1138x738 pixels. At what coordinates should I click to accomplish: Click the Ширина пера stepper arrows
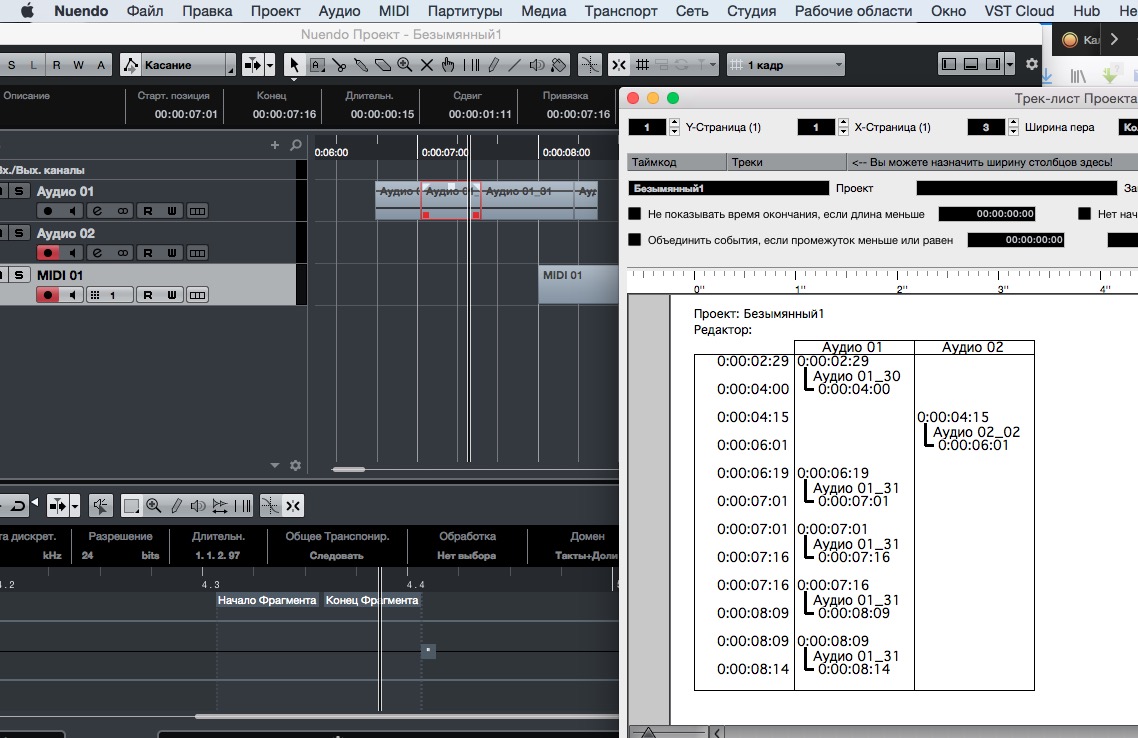click(1013, 127)
